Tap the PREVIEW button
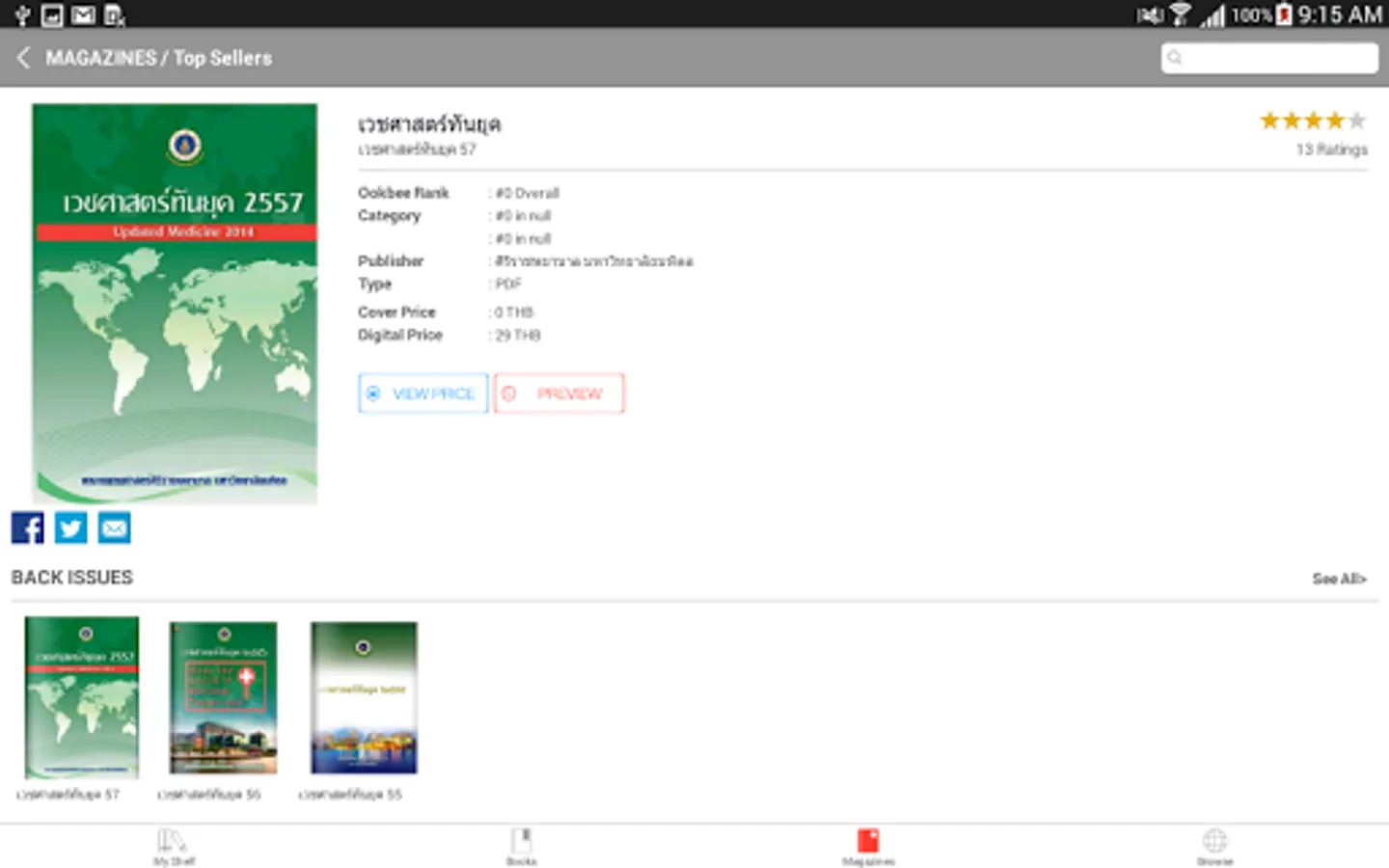1389x868 pixels. coord(559,393)
